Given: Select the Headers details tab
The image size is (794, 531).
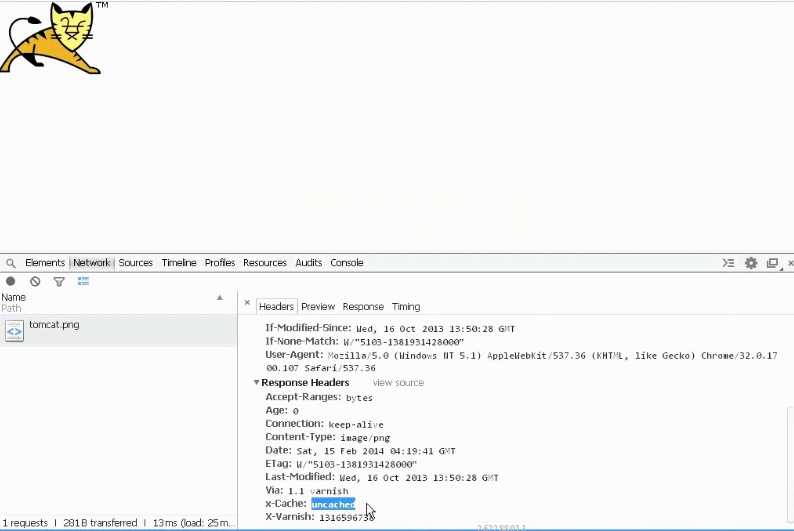Looking at the screenshot, I should point(276,307).
